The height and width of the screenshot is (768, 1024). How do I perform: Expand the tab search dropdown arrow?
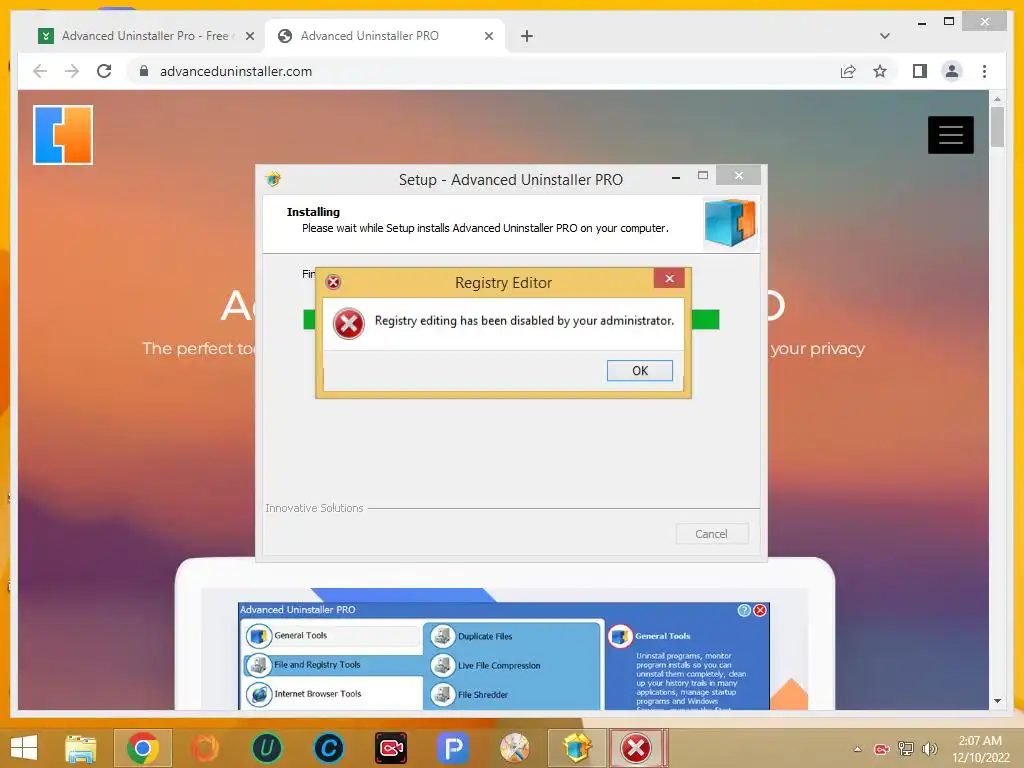(x=884, y=36)
